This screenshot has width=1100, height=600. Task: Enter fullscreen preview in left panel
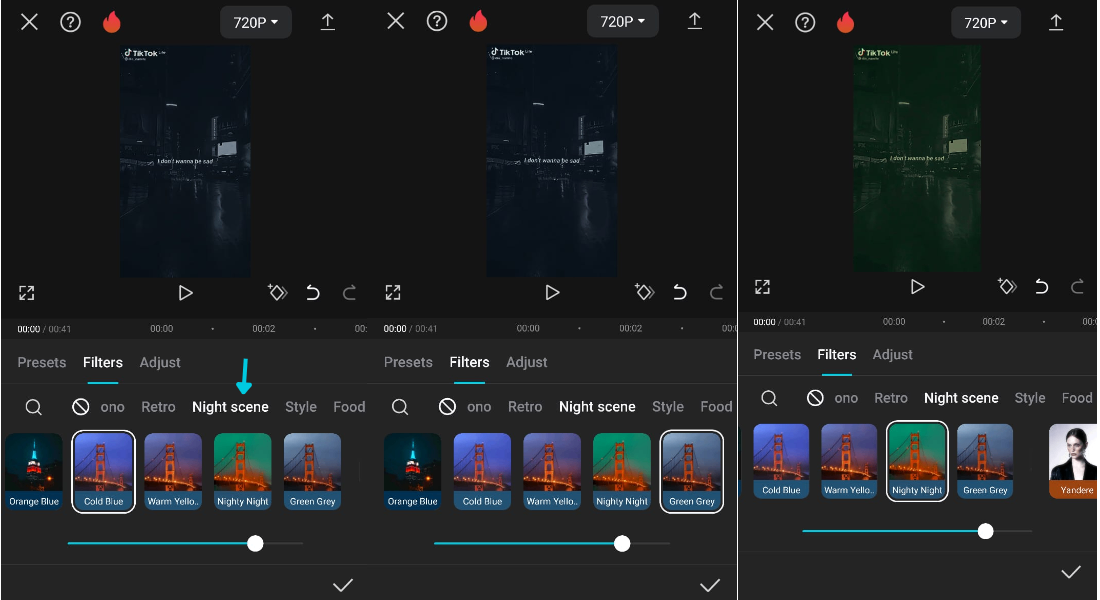tap(27, 293)
